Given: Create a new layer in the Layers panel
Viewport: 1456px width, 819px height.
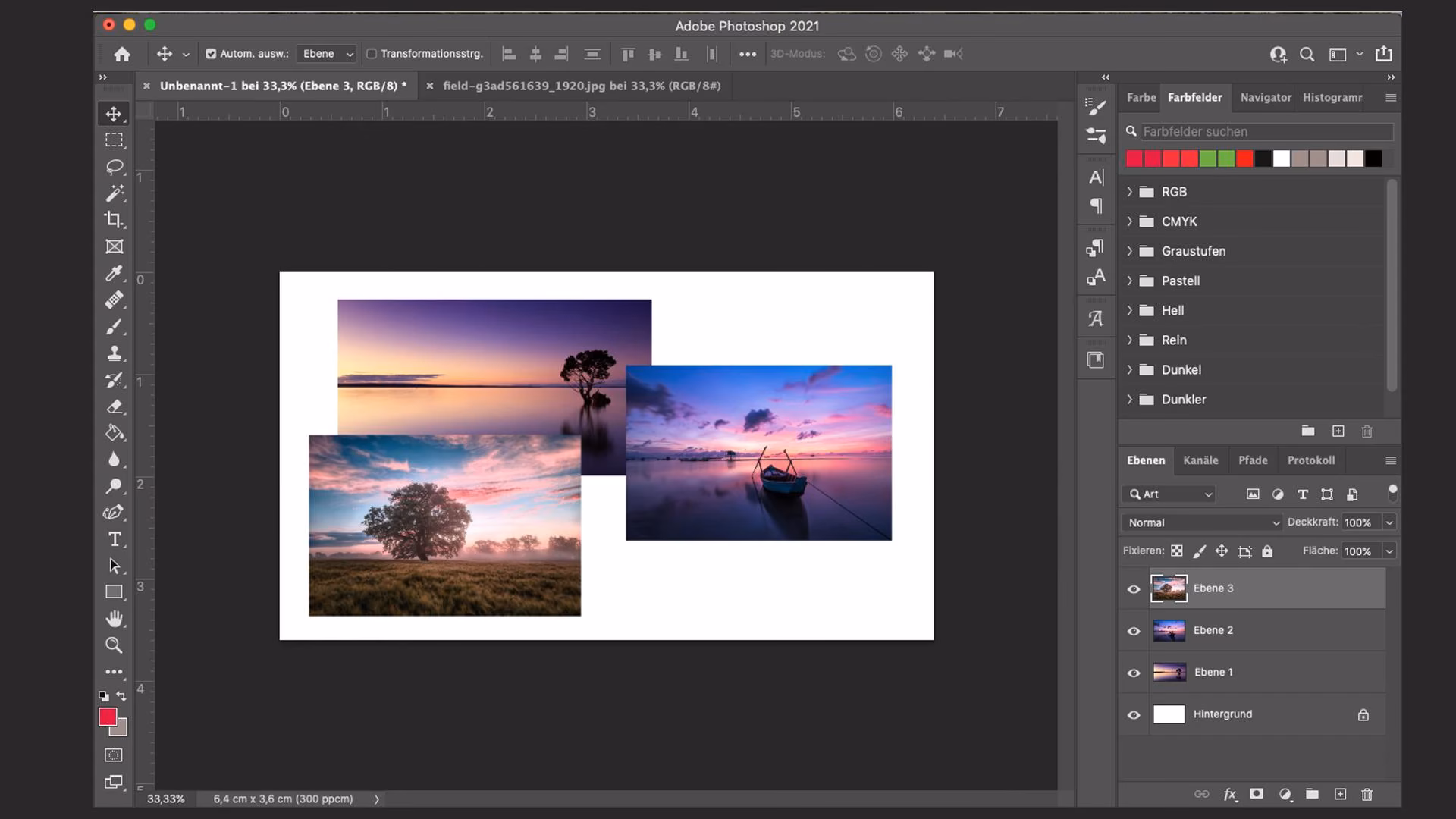Looking at the screenshot, I should pyautogui.click(x=1340, y=794).
